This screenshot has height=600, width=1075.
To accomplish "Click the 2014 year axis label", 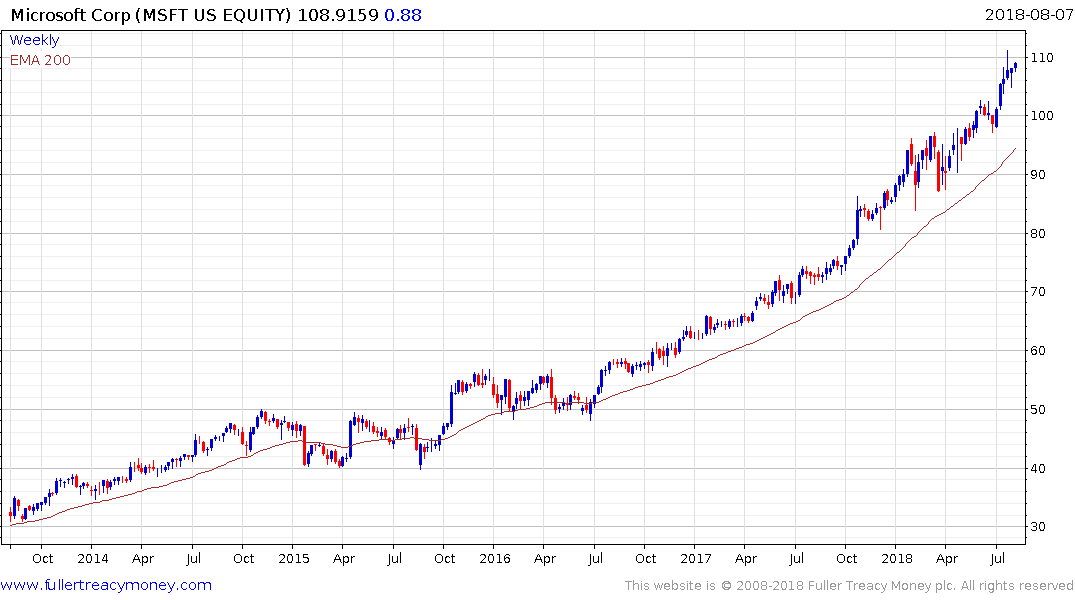I will [93, 558].
